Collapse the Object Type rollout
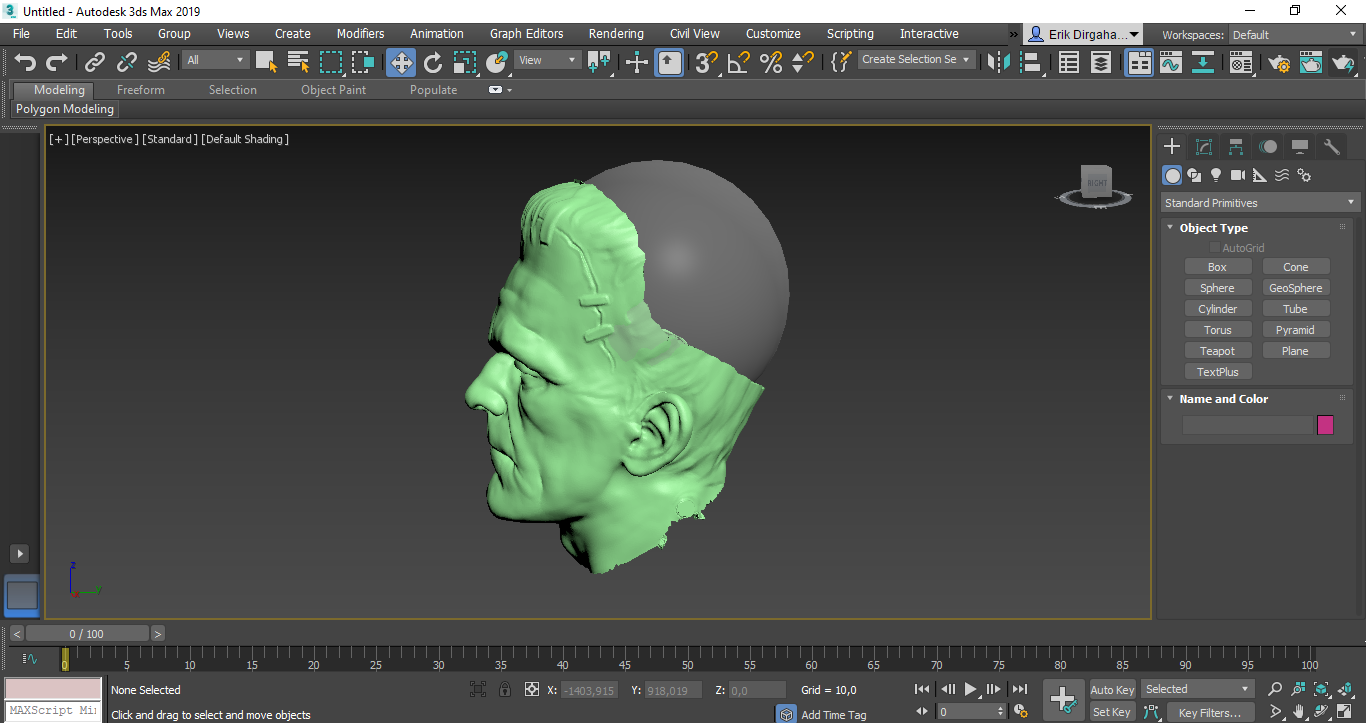 coord(1213,228)
